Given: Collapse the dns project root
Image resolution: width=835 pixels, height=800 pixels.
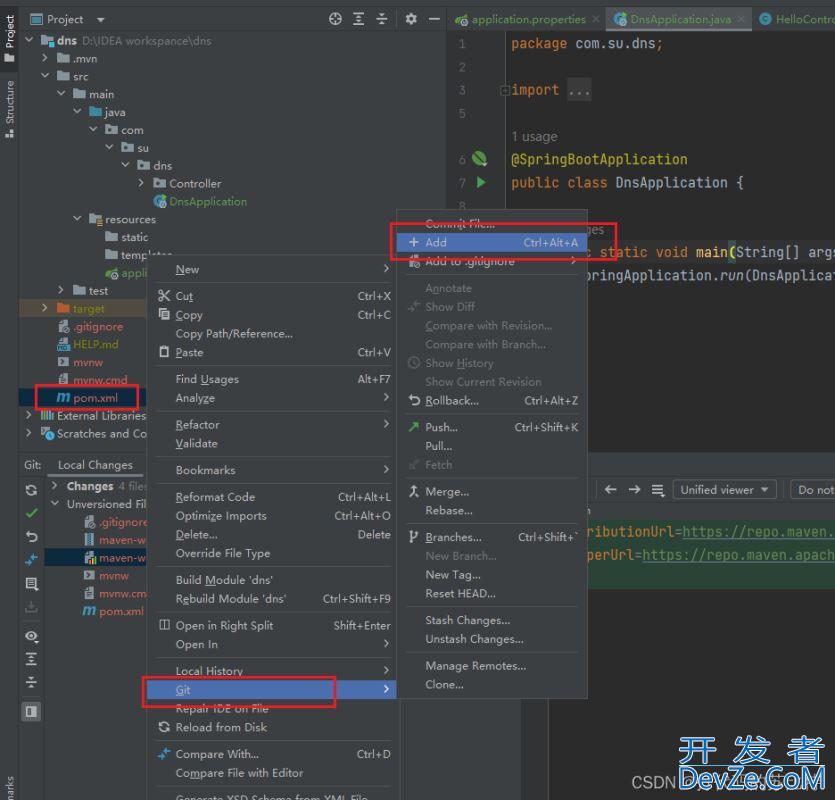Looking at the screenshot, I should coord(29,40).
